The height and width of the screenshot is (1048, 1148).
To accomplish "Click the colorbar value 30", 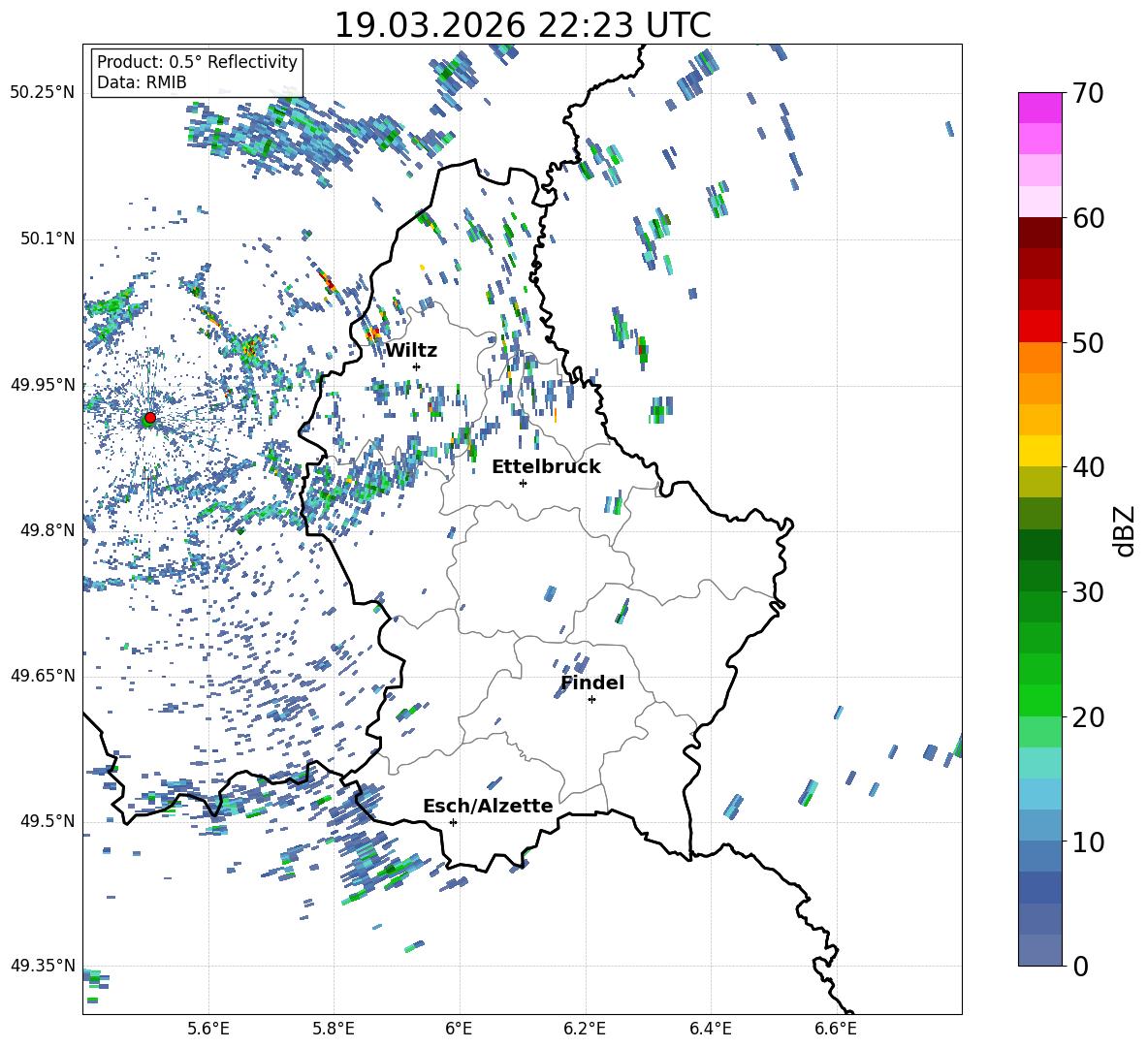I will pyautogui.click(x=1088, y=592).
